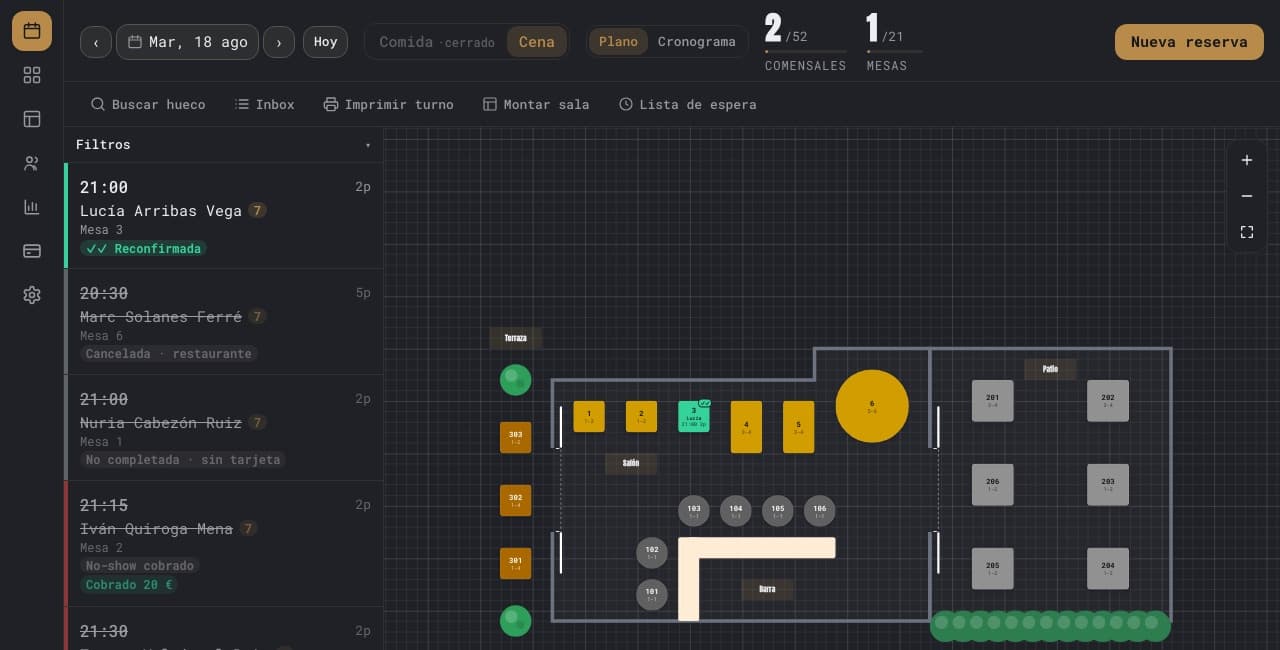
Task: Open Lista de espera
Action: click(x=688, y=104)
